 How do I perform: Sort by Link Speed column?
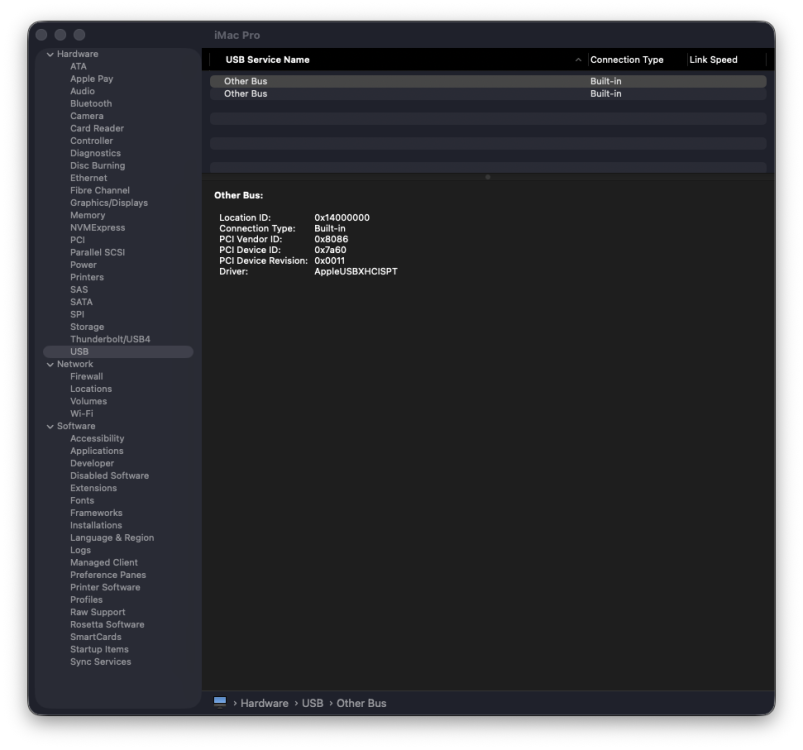pyautogui.click(x=713, y=60)
